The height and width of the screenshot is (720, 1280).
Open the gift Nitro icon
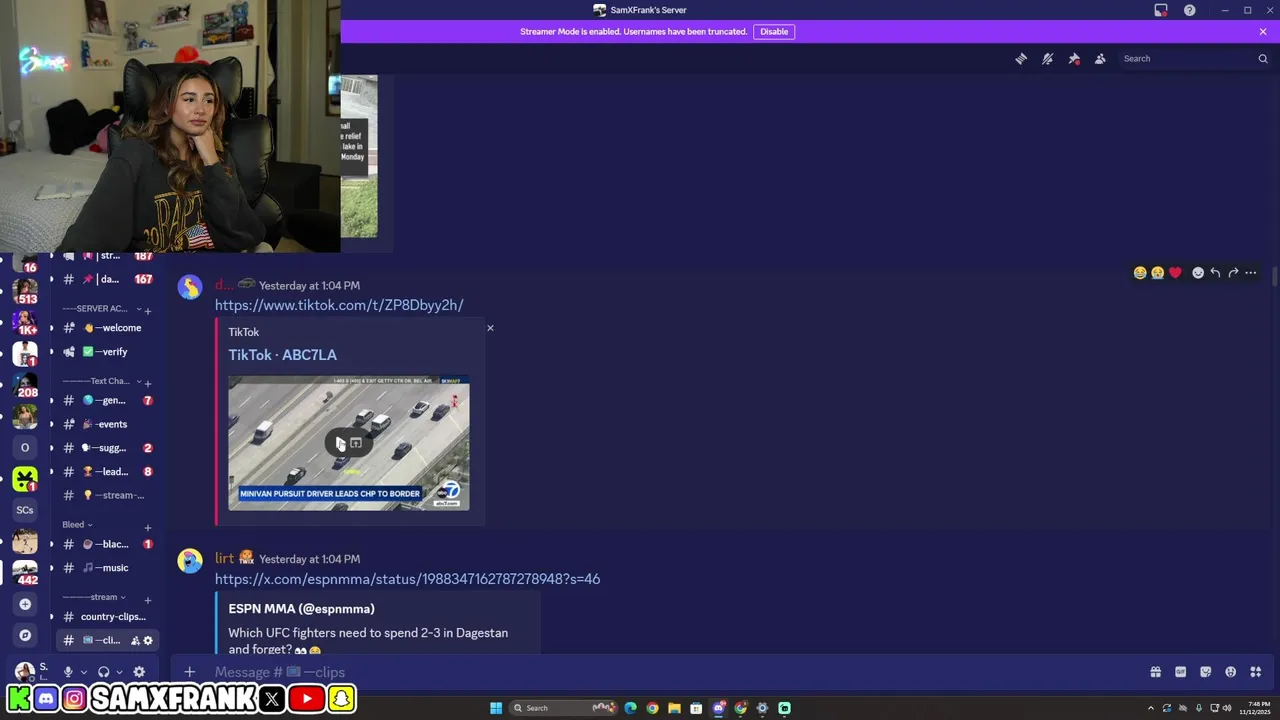(x=1155, y=672)
